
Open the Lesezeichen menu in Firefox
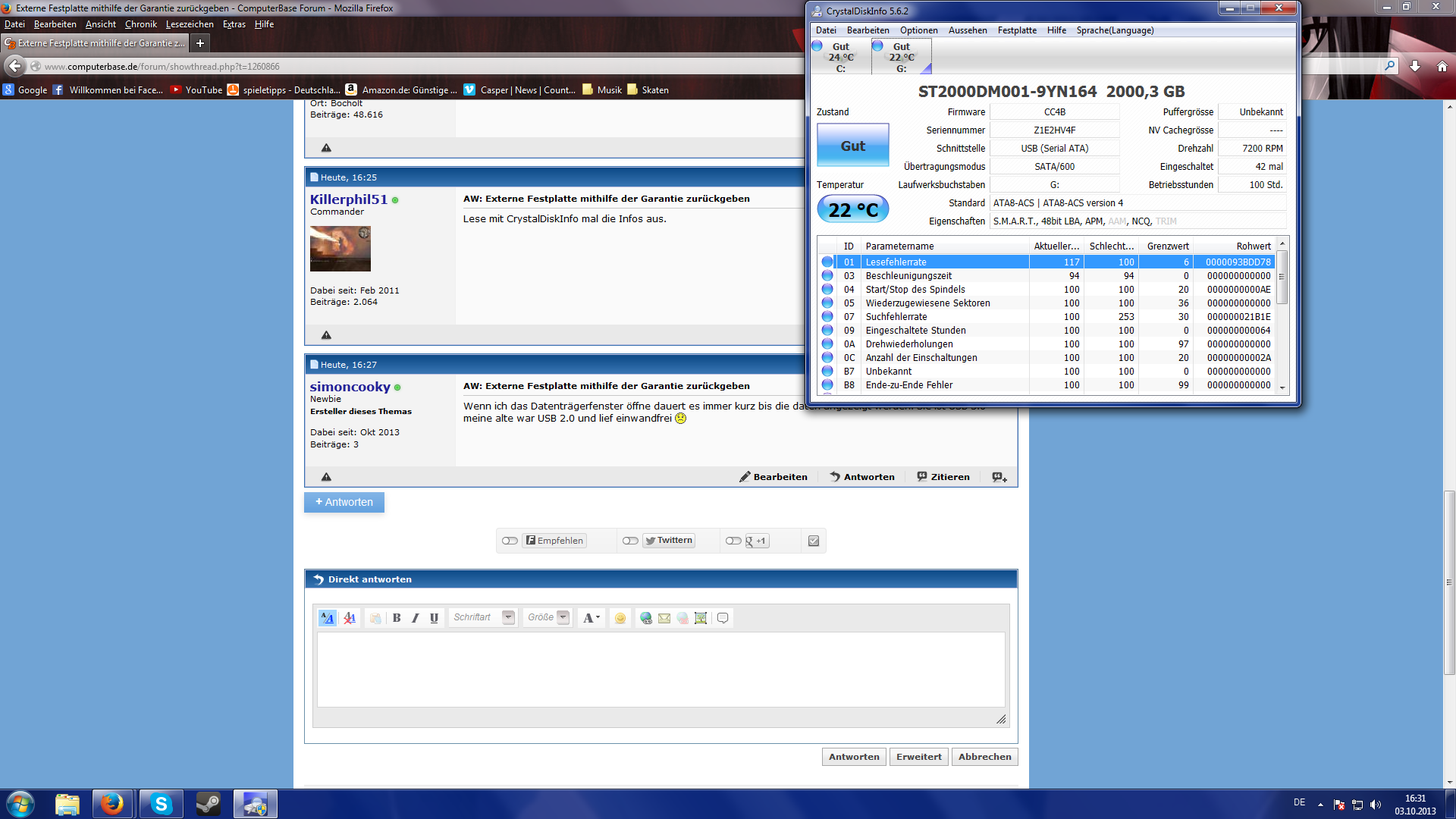click(x=190, y=24)
